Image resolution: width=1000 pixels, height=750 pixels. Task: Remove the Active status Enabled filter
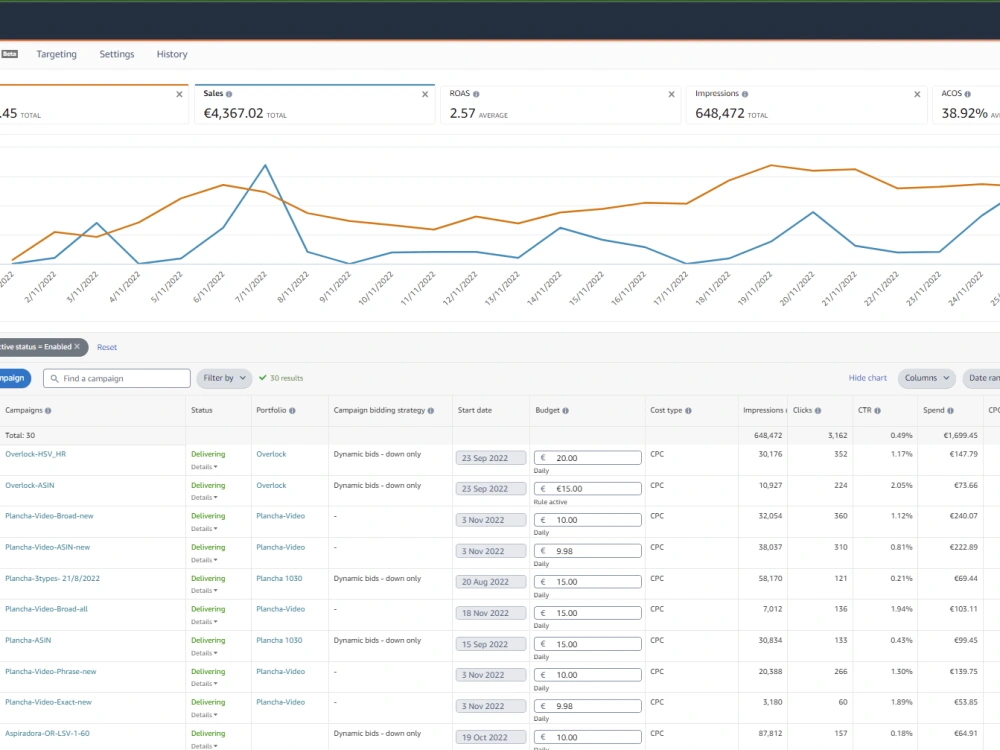tap(77, 346)
